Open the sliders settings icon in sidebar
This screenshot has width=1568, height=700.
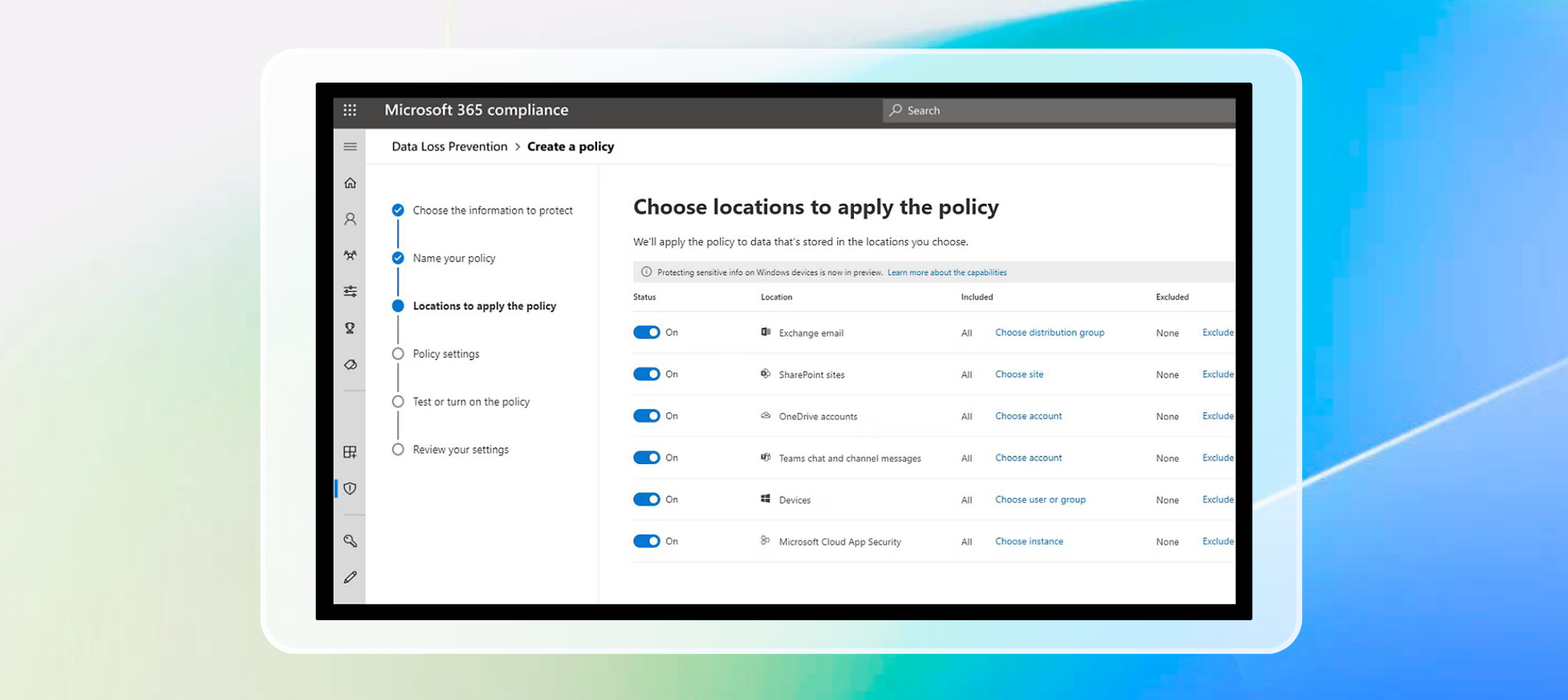(350, 291)
